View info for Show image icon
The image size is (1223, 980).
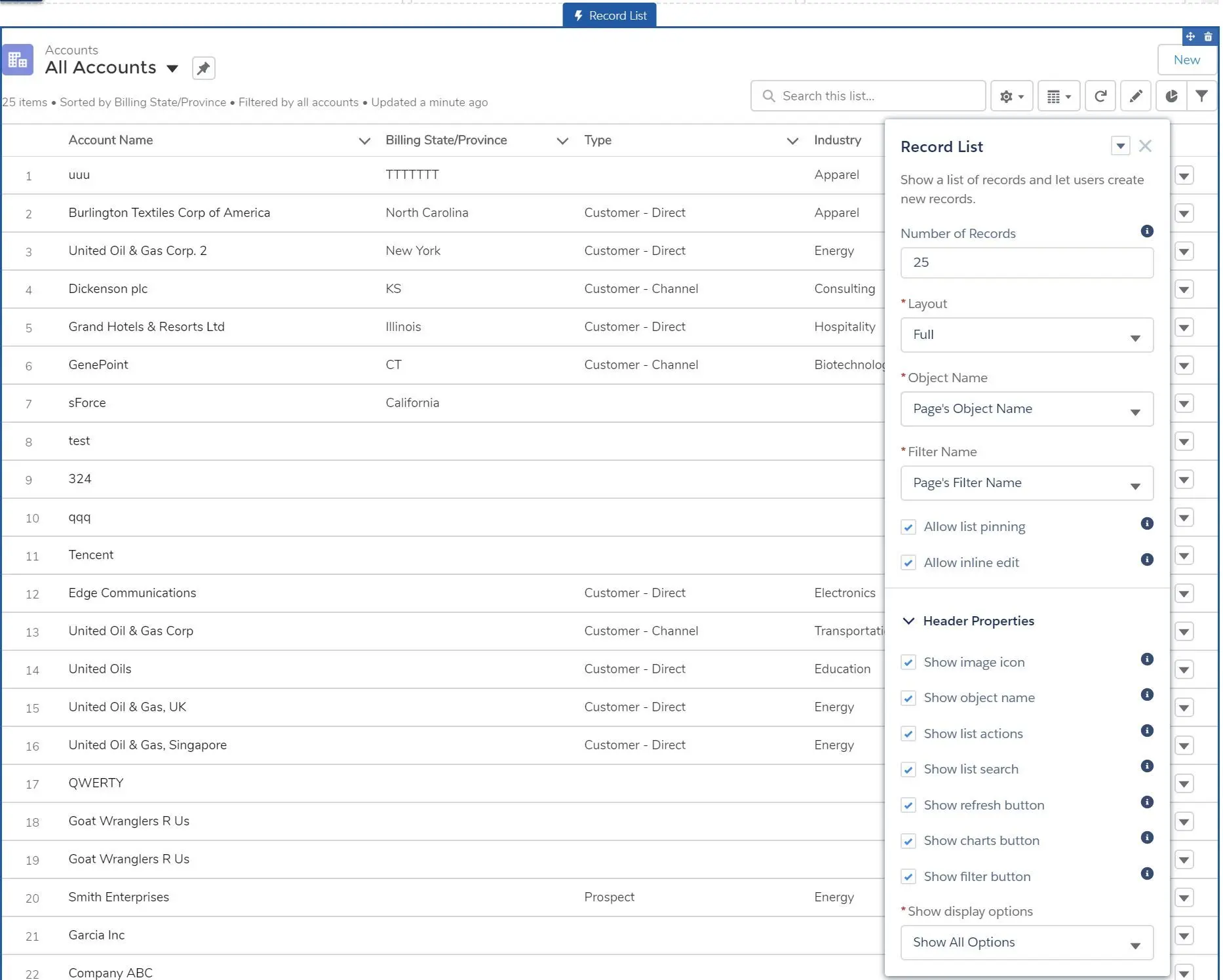(x=1147, y=659)
